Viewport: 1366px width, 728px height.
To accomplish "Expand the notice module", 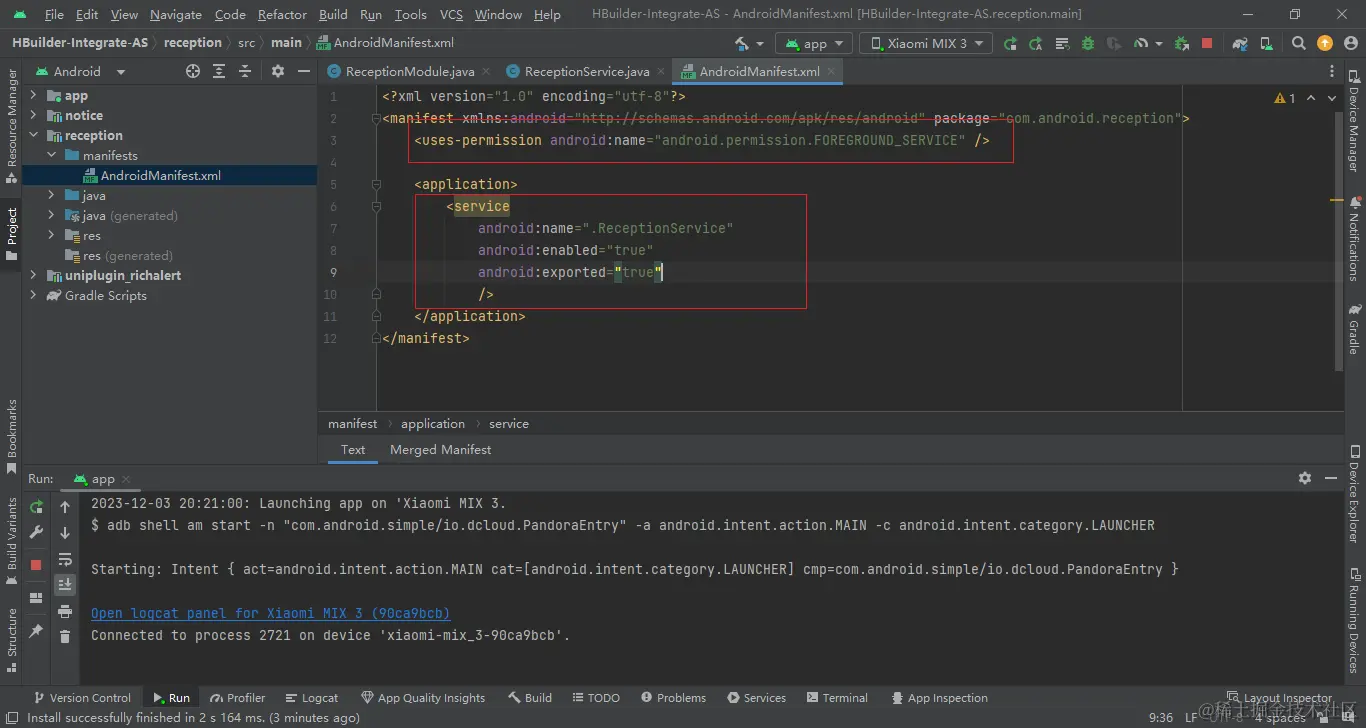I will tap(34, 116).
